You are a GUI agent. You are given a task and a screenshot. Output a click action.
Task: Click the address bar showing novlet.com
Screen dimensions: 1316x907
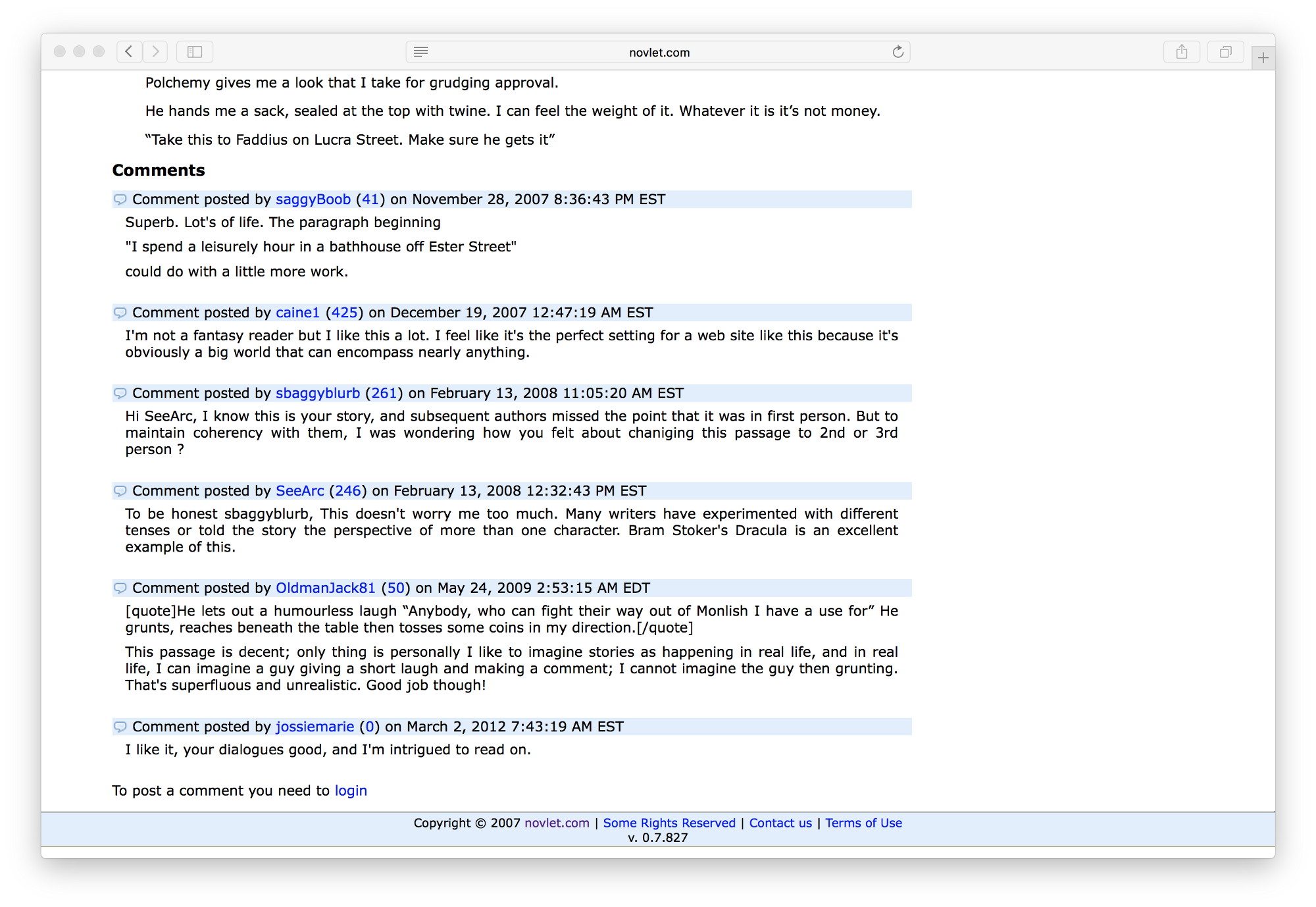(x=658, y=51)
